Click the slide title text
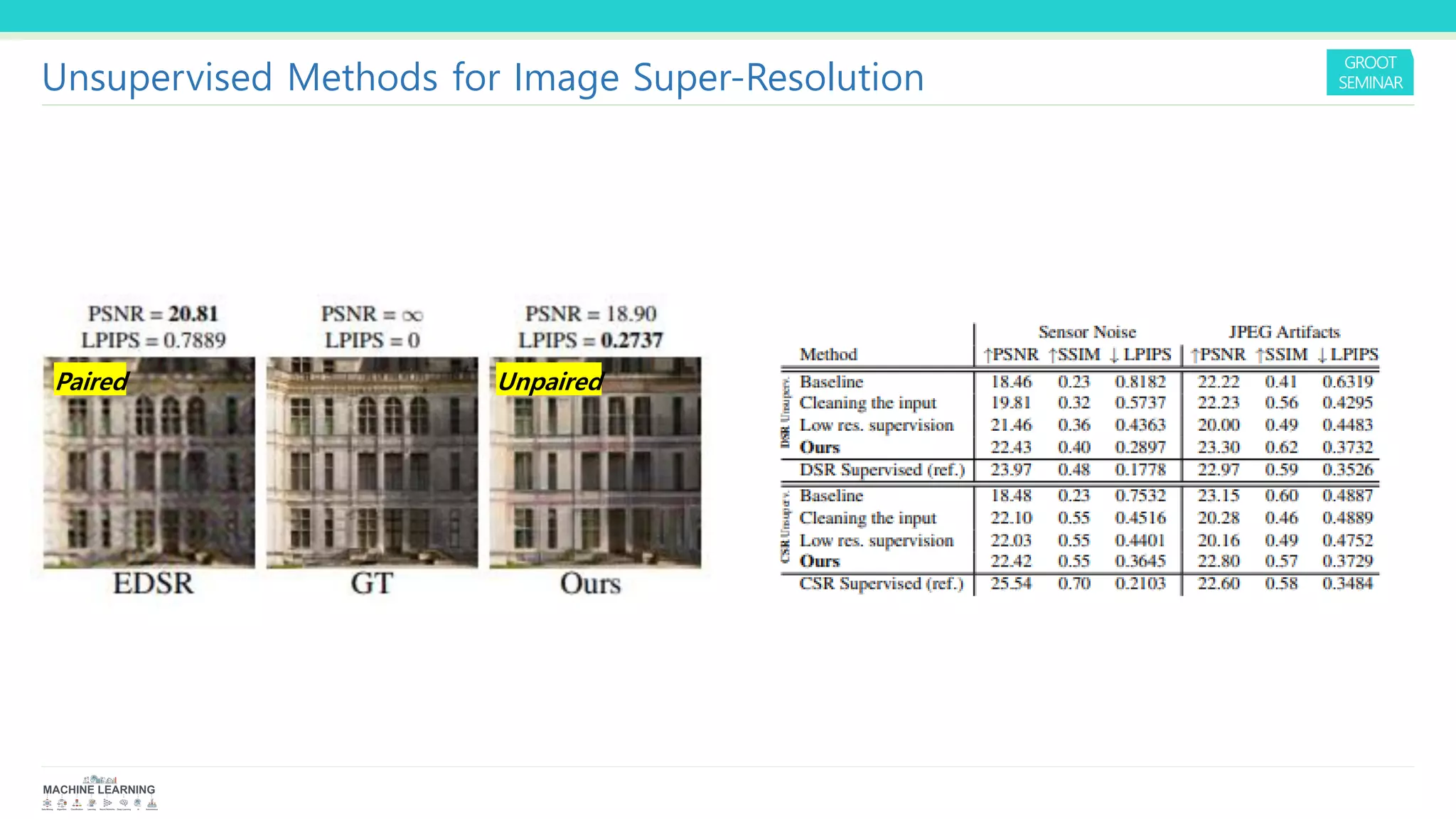Image resolution: width=1456 pixels, height=819 pixels. point(483,77)
